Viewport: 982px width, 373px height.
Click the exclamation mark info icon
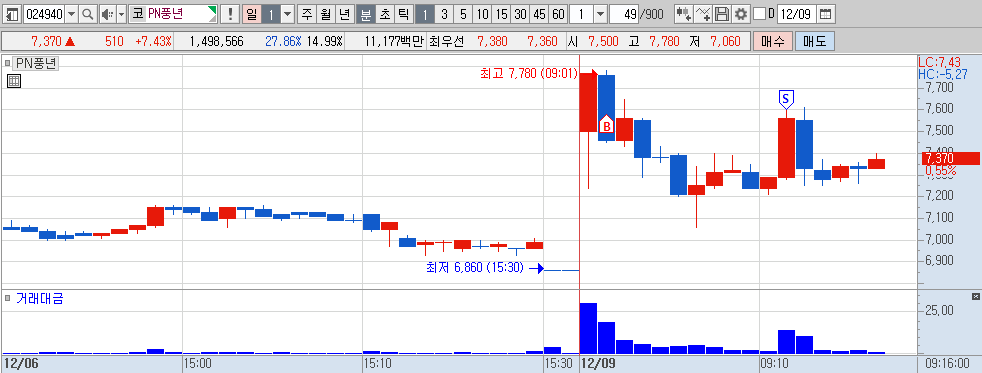pyautogui.click(x=230, y=14)
